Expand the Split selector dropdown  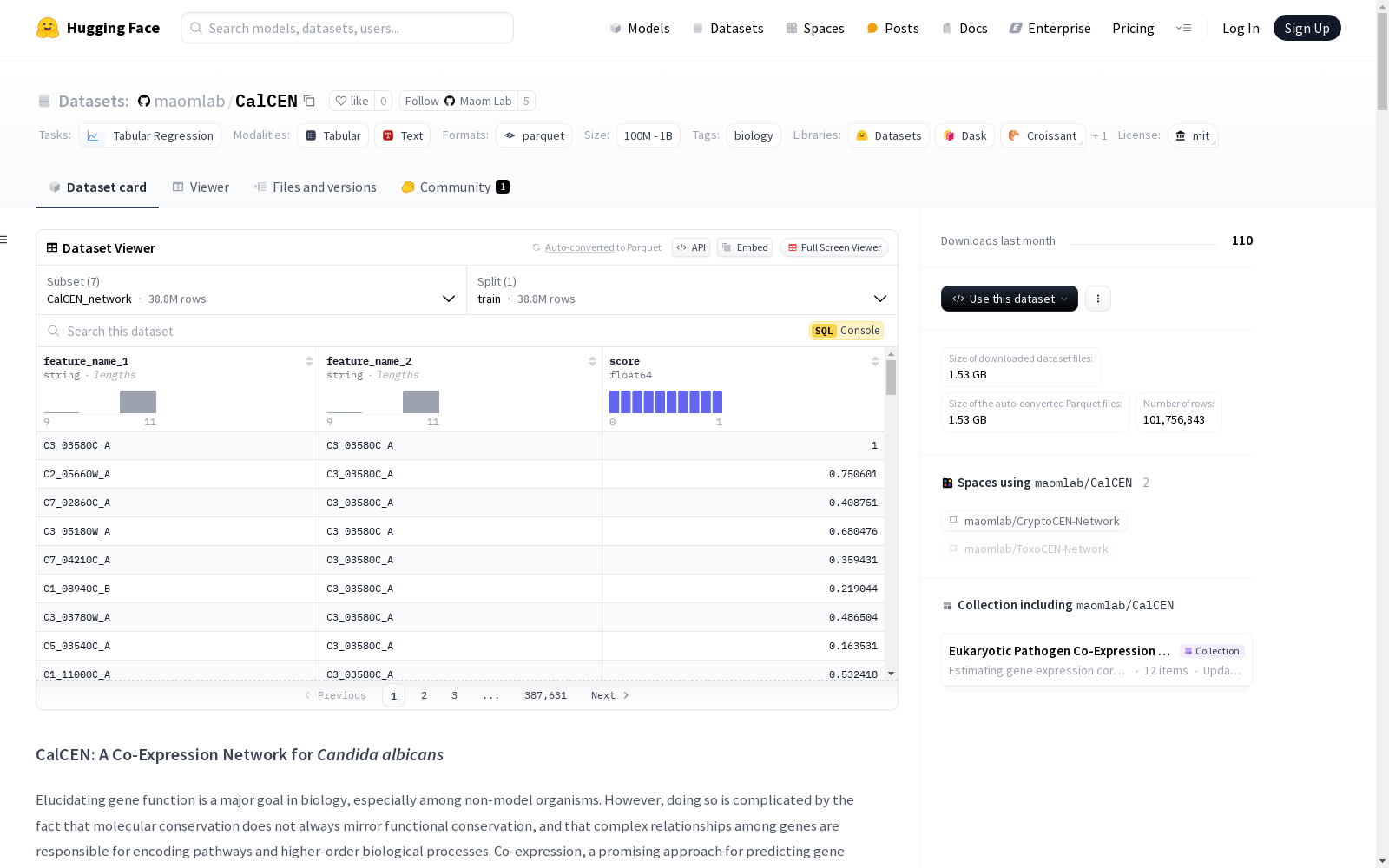point(682,290)
